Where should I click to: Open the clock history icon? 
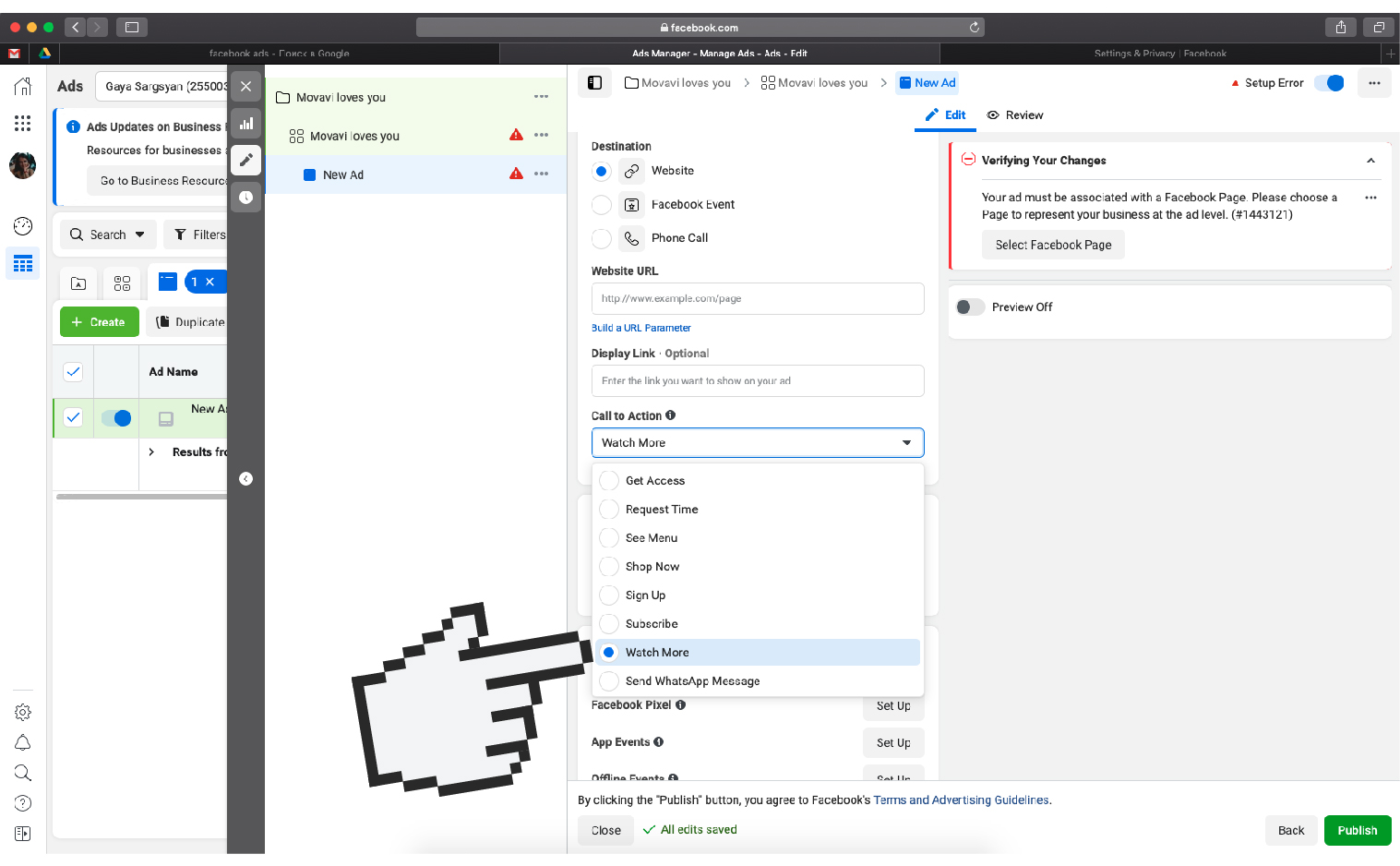[x=245, y=197]
